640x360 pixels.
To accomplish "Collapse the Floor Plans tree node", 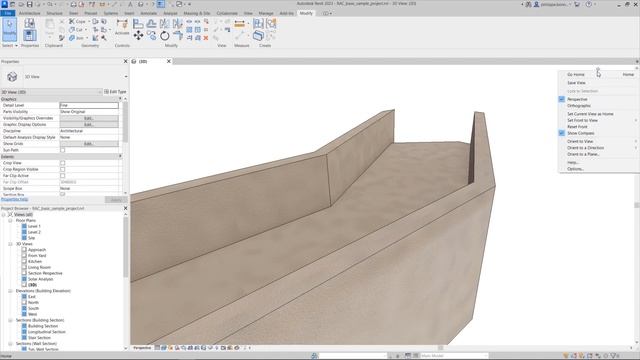I will (x=10, y=220).
